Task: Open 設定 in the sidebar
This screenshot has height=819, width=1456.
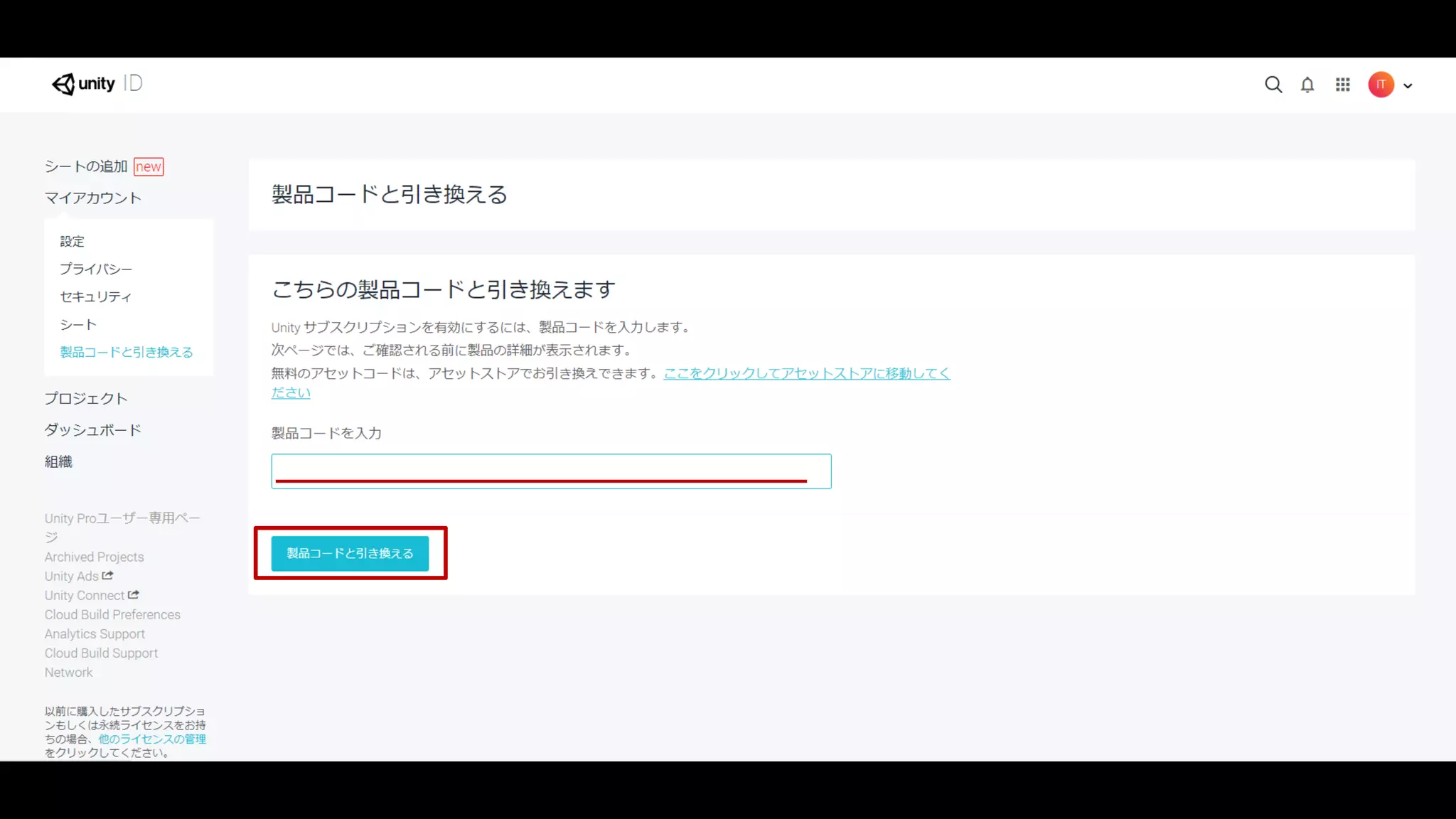Action: tap(72, 242)
